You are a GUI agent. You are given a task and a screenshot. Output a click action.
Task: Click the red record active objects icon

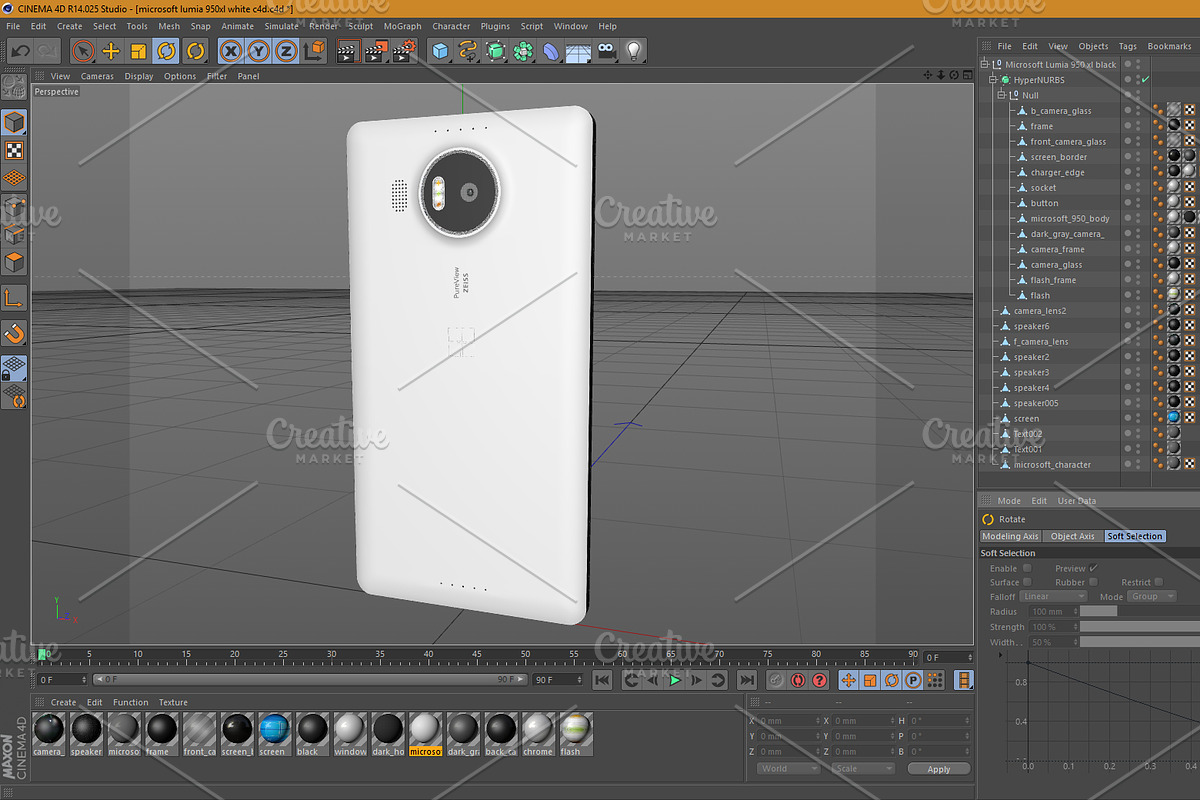click(x=798, y=680)
